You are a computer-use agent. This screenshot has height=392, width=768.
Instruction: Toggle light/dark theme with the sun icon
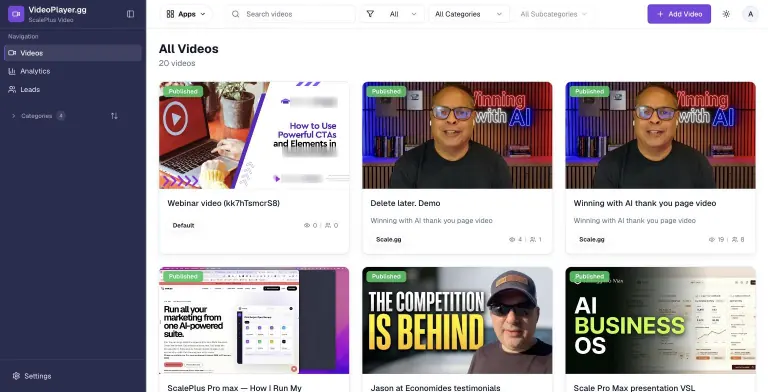pyautogui.click(x=726, y=14)
